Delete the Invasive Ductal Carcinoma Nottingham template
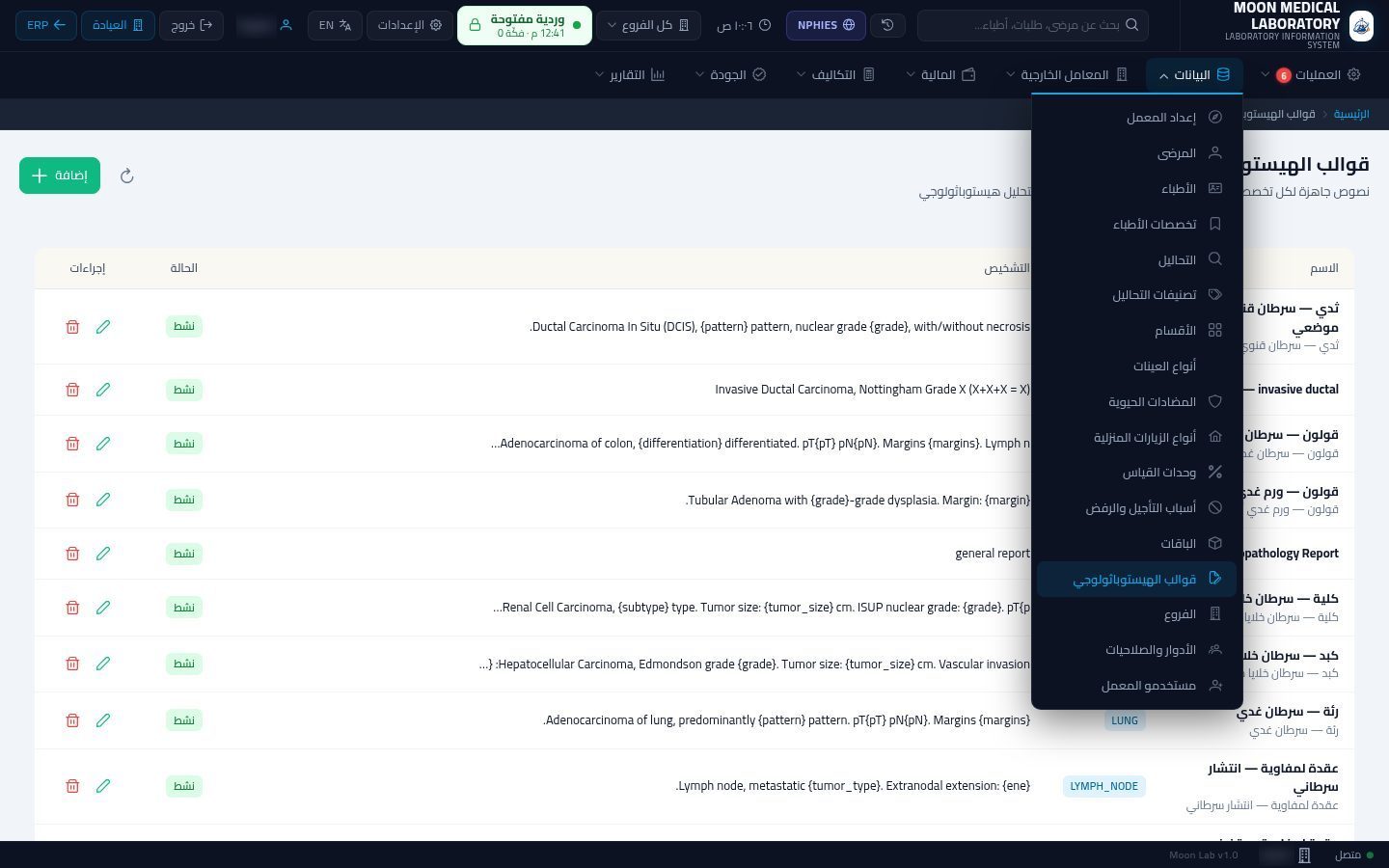 [x=72, y=390]
